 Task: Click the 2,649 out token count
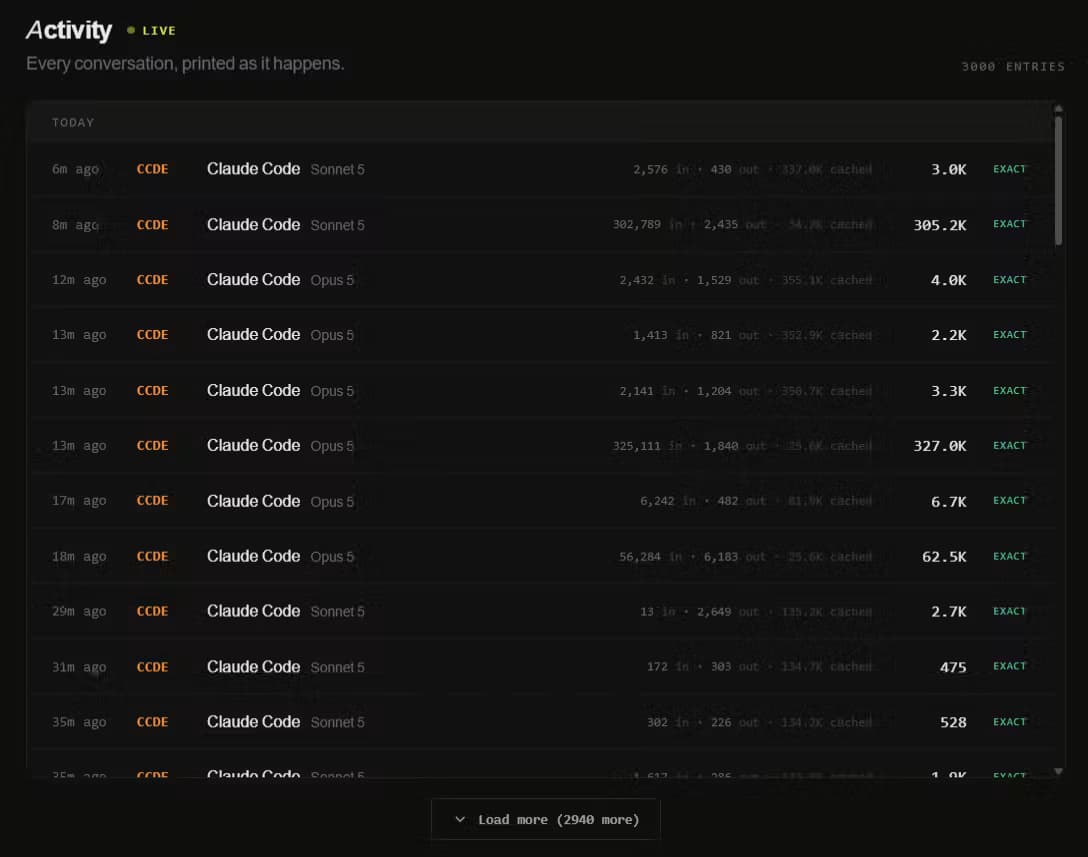pyautogui.click(x=728, y=611)
